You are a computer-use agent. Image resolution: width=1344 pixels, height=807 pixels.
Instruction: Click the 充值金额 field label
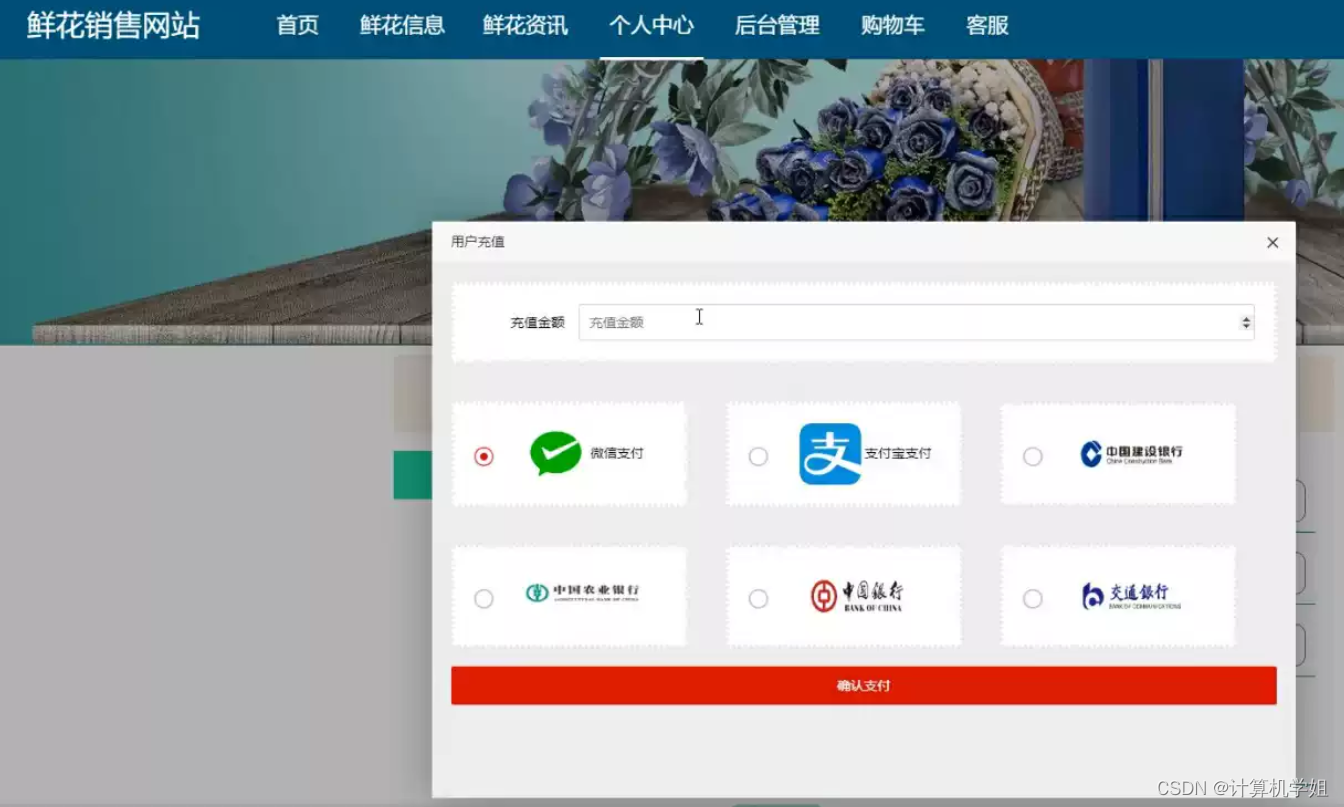tap(538, 322)
